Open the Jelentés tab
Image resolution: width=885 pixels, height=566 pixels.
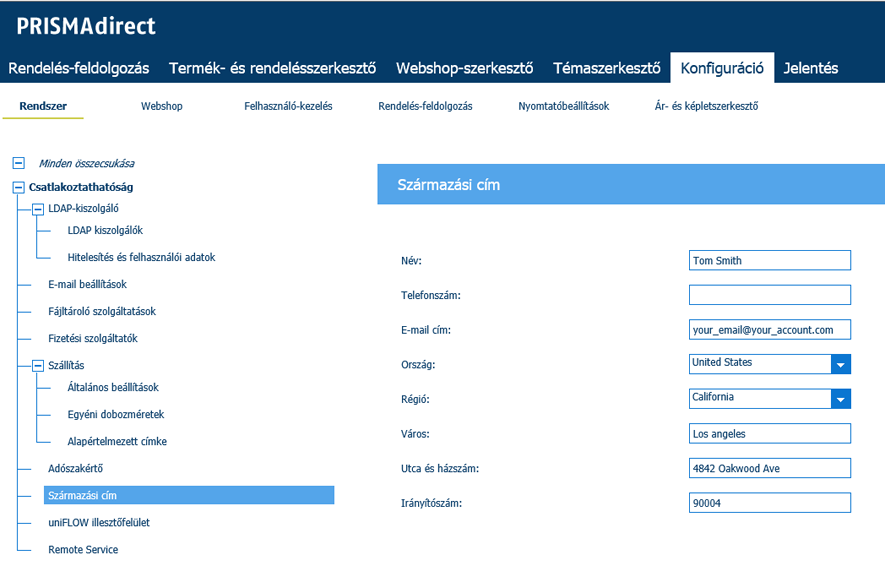point(810,68)
